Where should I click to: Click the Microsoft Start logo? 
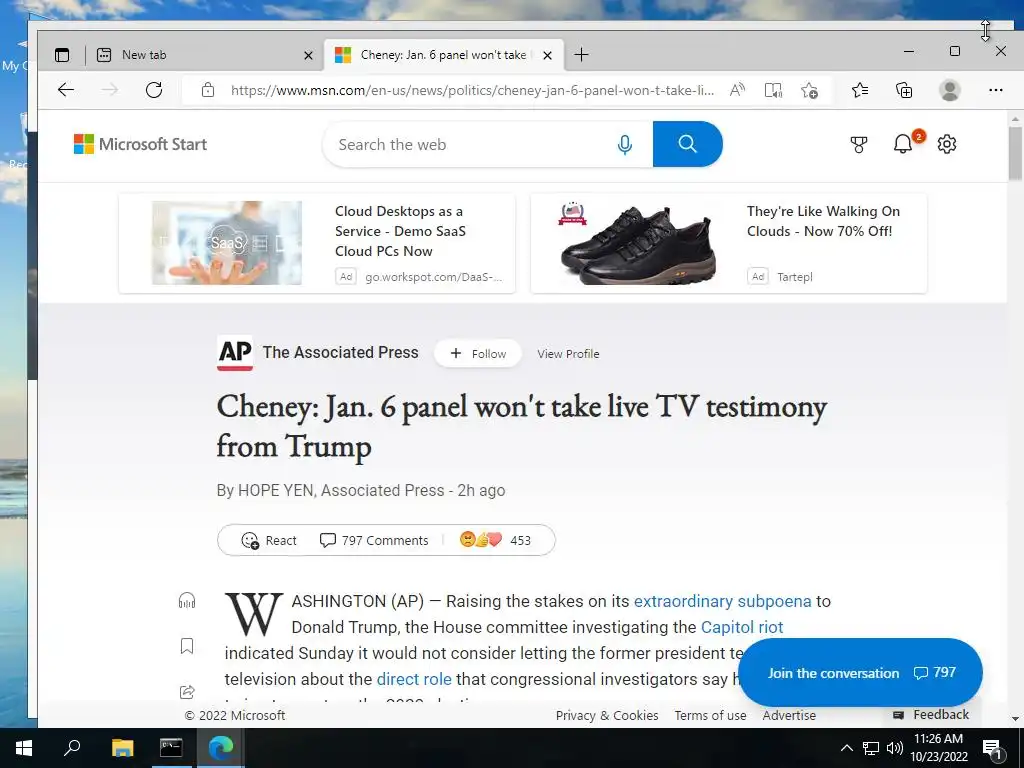pyautogui.click(x=140, y=144)
